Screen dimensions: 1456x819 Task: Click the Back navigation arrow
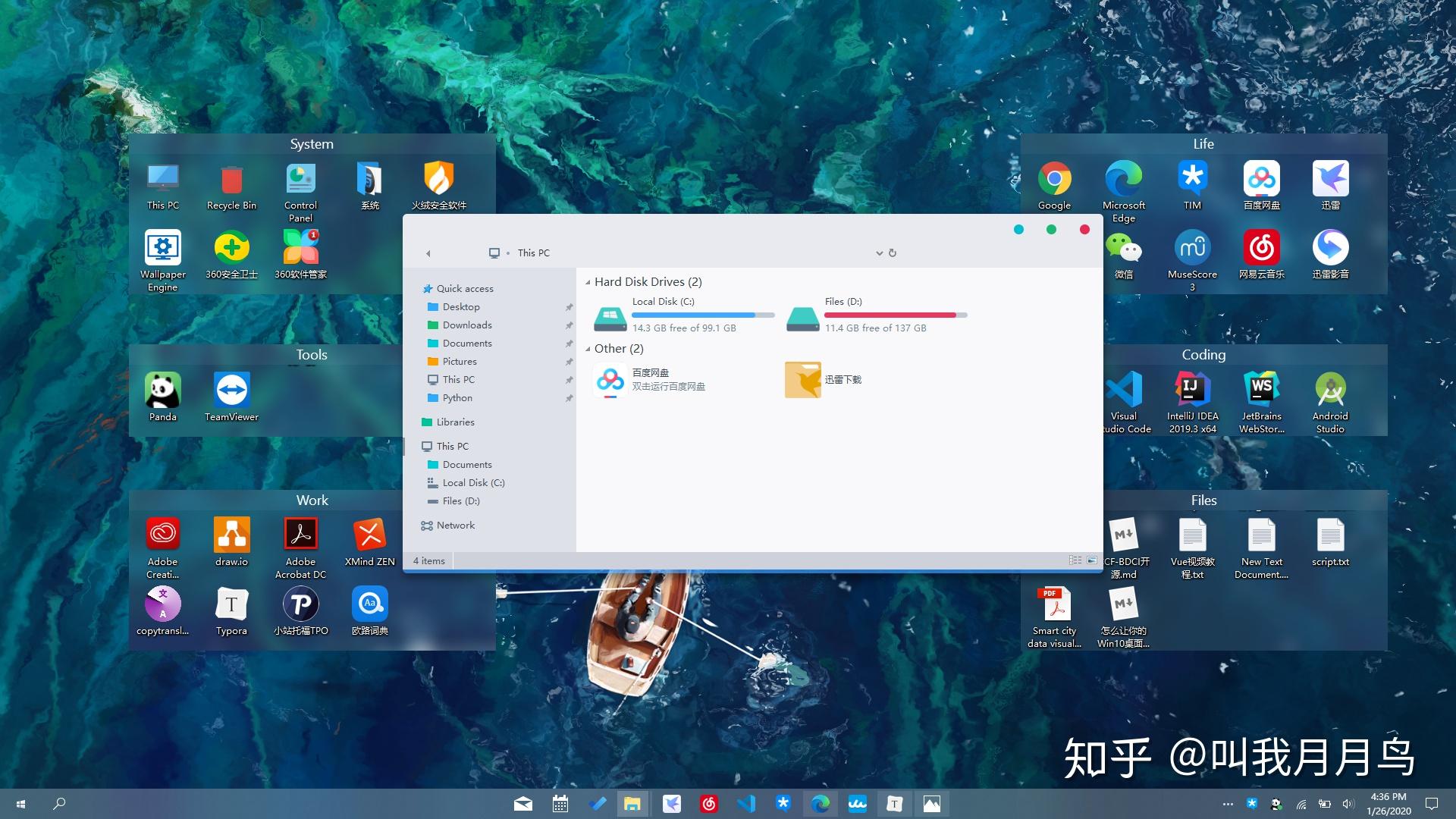tap(428, 253)
